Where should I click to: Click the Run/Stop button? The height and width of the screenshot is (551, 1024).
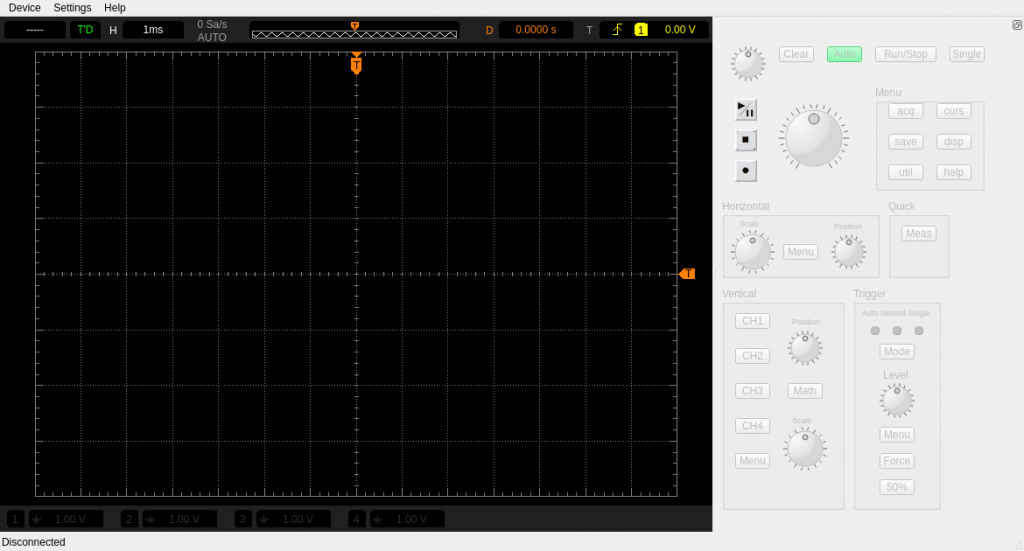pos(906,54)
